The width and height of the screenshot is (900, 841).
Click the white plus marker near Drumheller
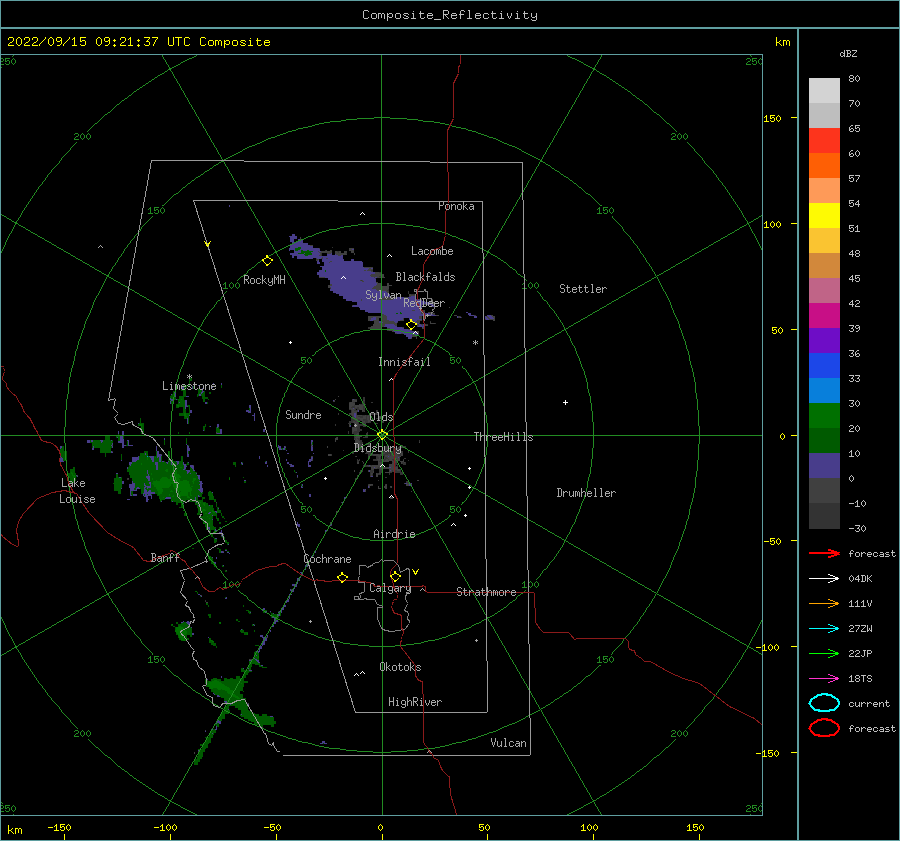[x=565, y=402]
